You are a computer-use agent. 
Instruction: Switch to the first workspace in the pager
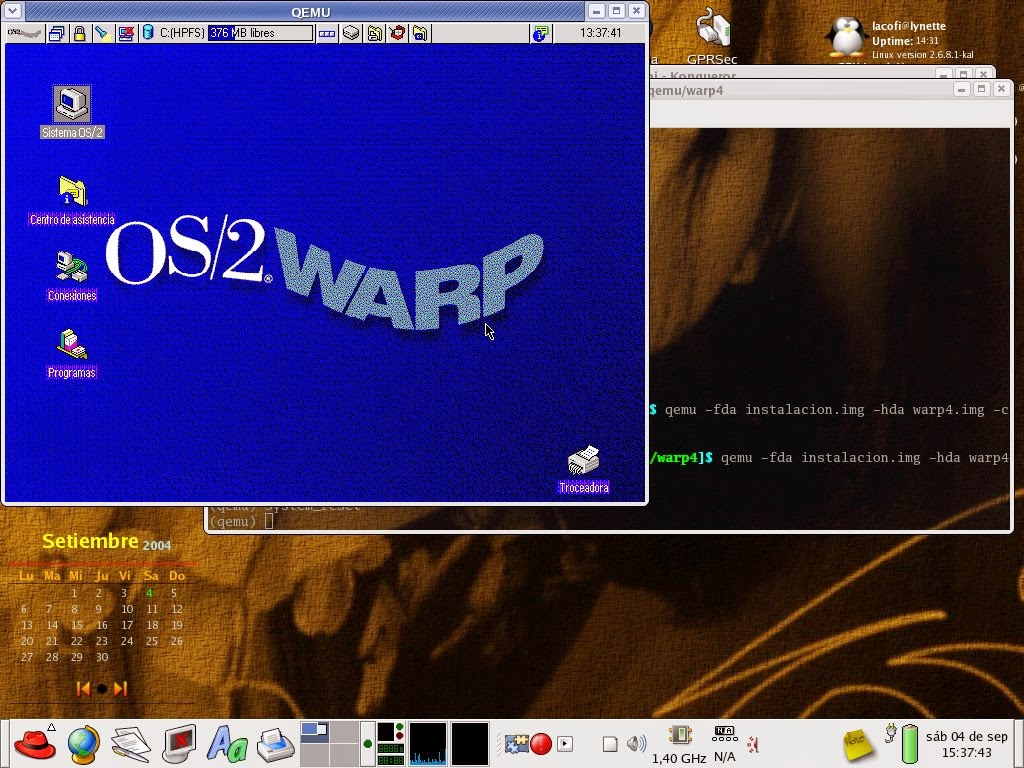[314, 732]
